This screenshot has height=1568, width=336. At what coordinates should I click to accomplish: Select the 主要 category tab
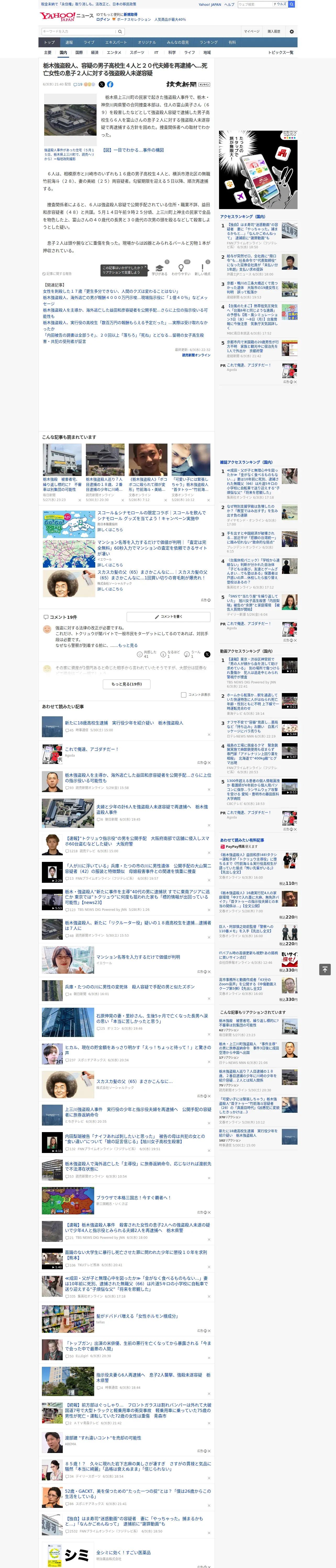coord(48,52)
